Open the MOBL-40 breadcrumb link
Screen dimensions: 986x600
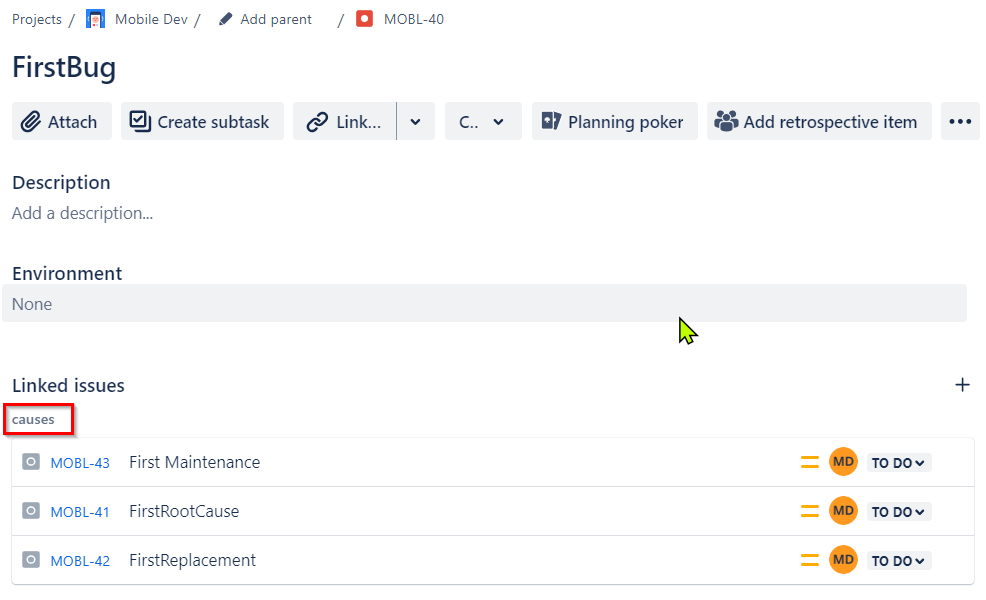(x=414, y=19)
